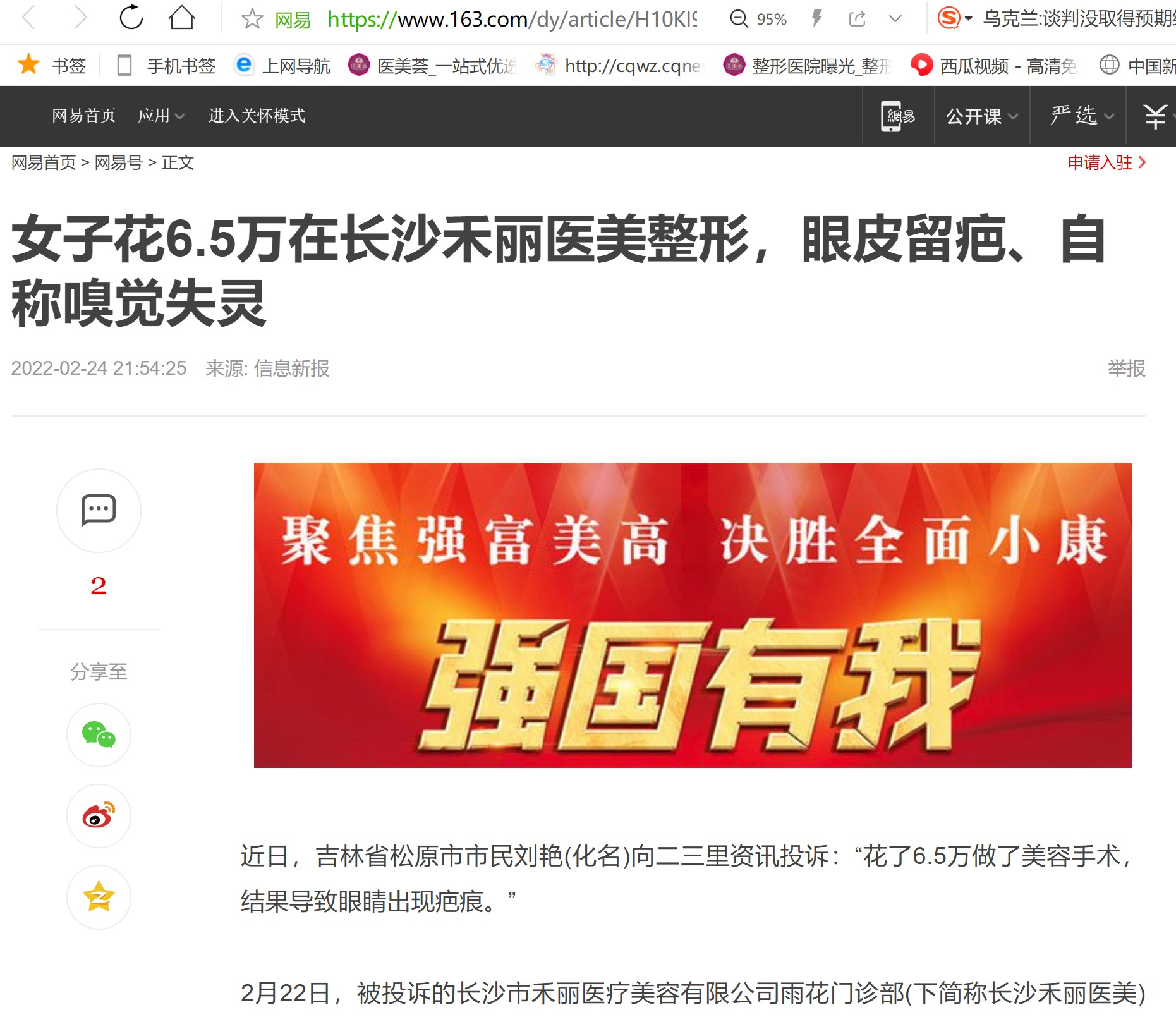Expand the 应用 dropdown menu
This screenshot has width=1176, height=1017.
(x=161, y=116)
